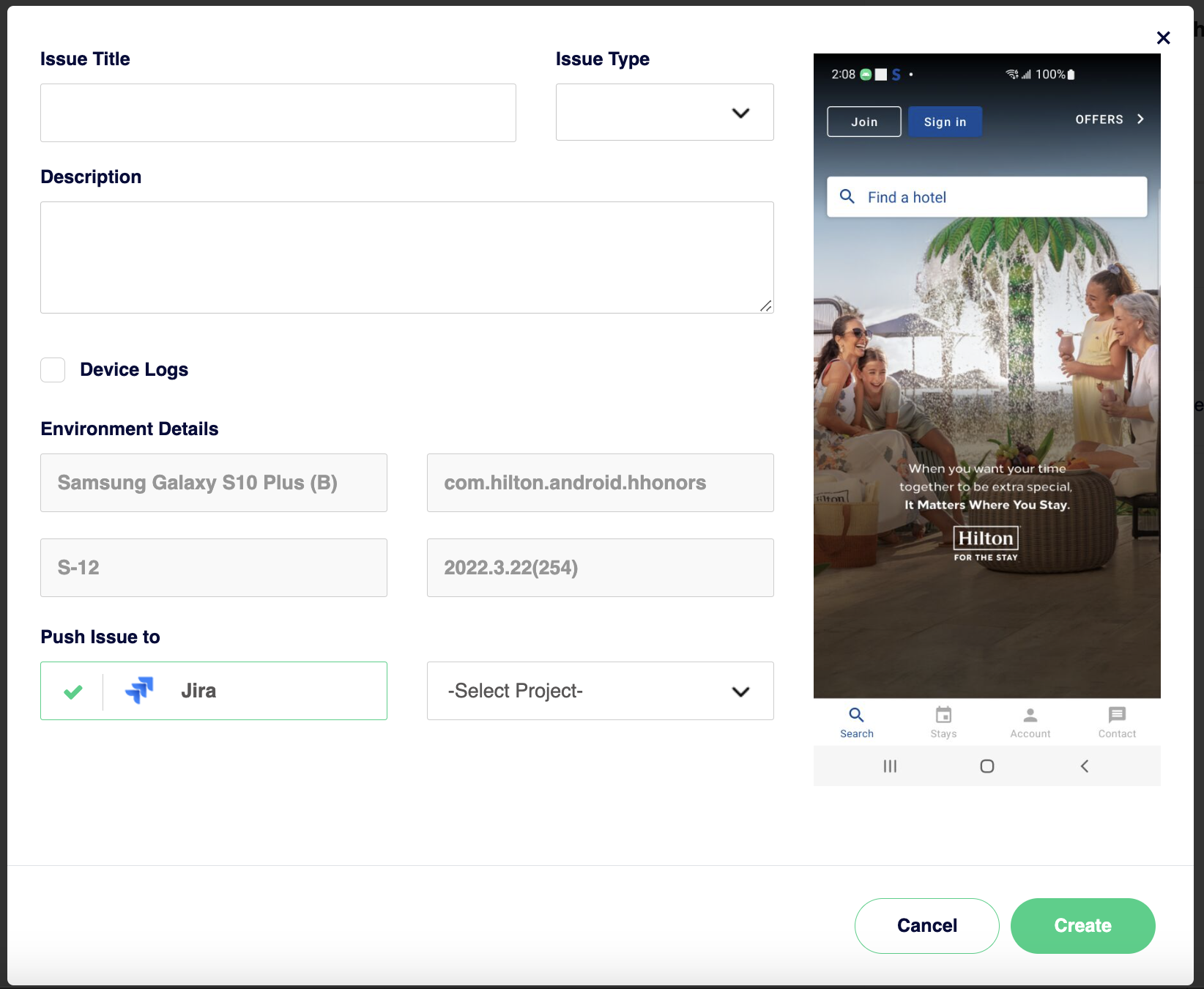Screen dimensions: 1204x989
Task: Tap the Android recent apps icon
Action: (x=890, y=766)
